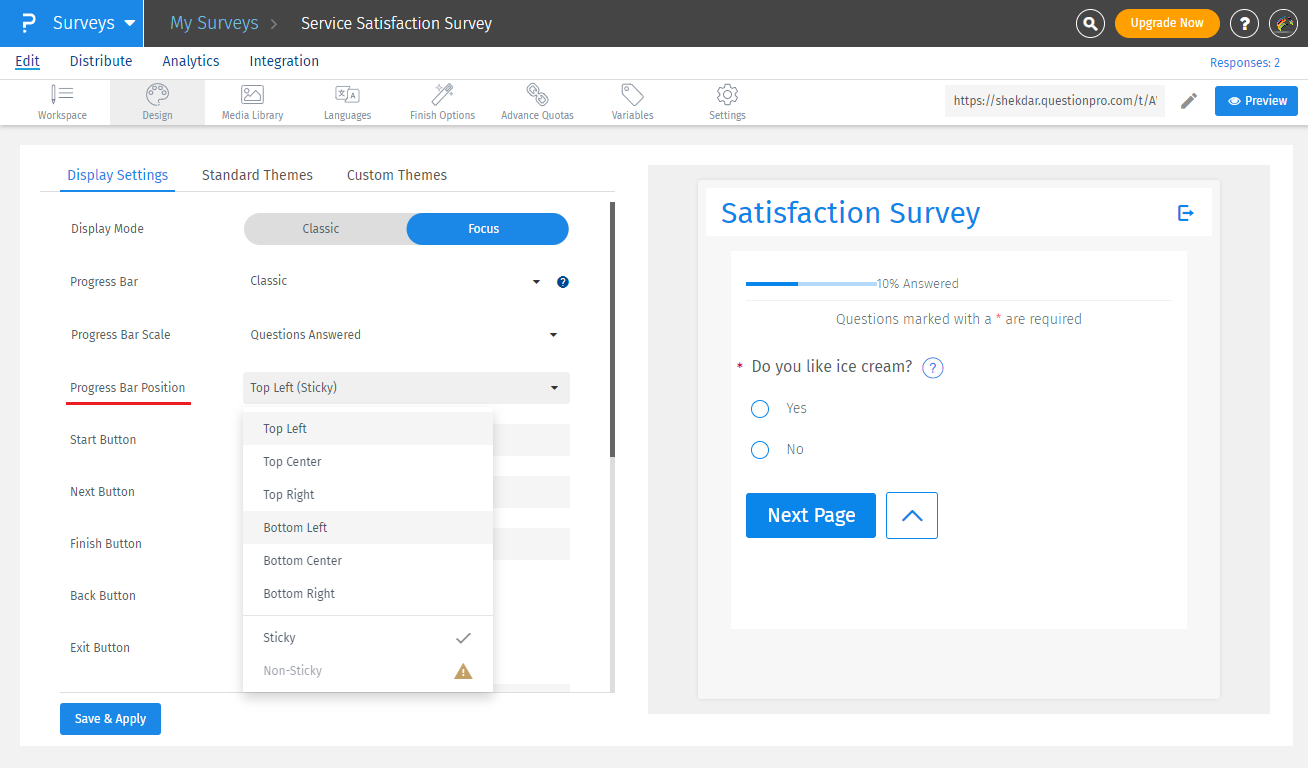1308x768 pixels.
Task: Open the Analytics menu item
Action: [190, 61]
